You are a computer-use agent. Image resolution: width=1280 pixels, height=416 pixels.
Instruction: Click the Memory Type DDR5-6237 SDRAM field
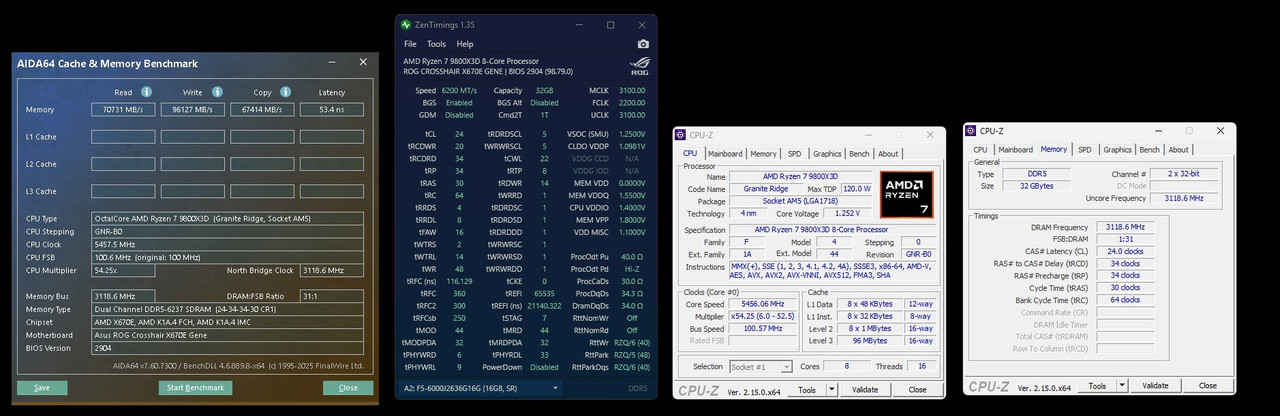pyautogui.click(x=228, y=309)
